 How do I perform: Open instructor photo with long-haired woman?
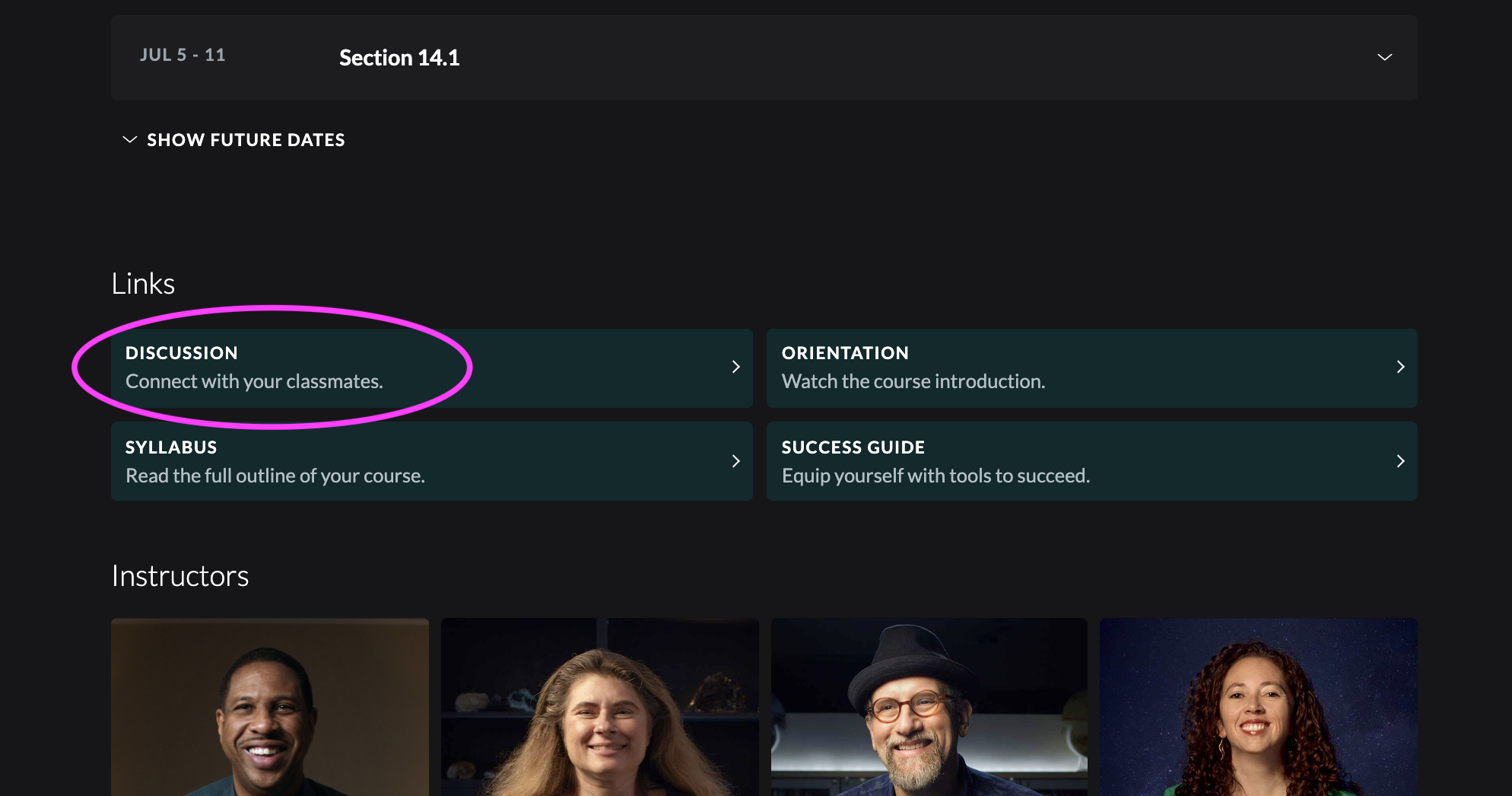pos(599,708)
